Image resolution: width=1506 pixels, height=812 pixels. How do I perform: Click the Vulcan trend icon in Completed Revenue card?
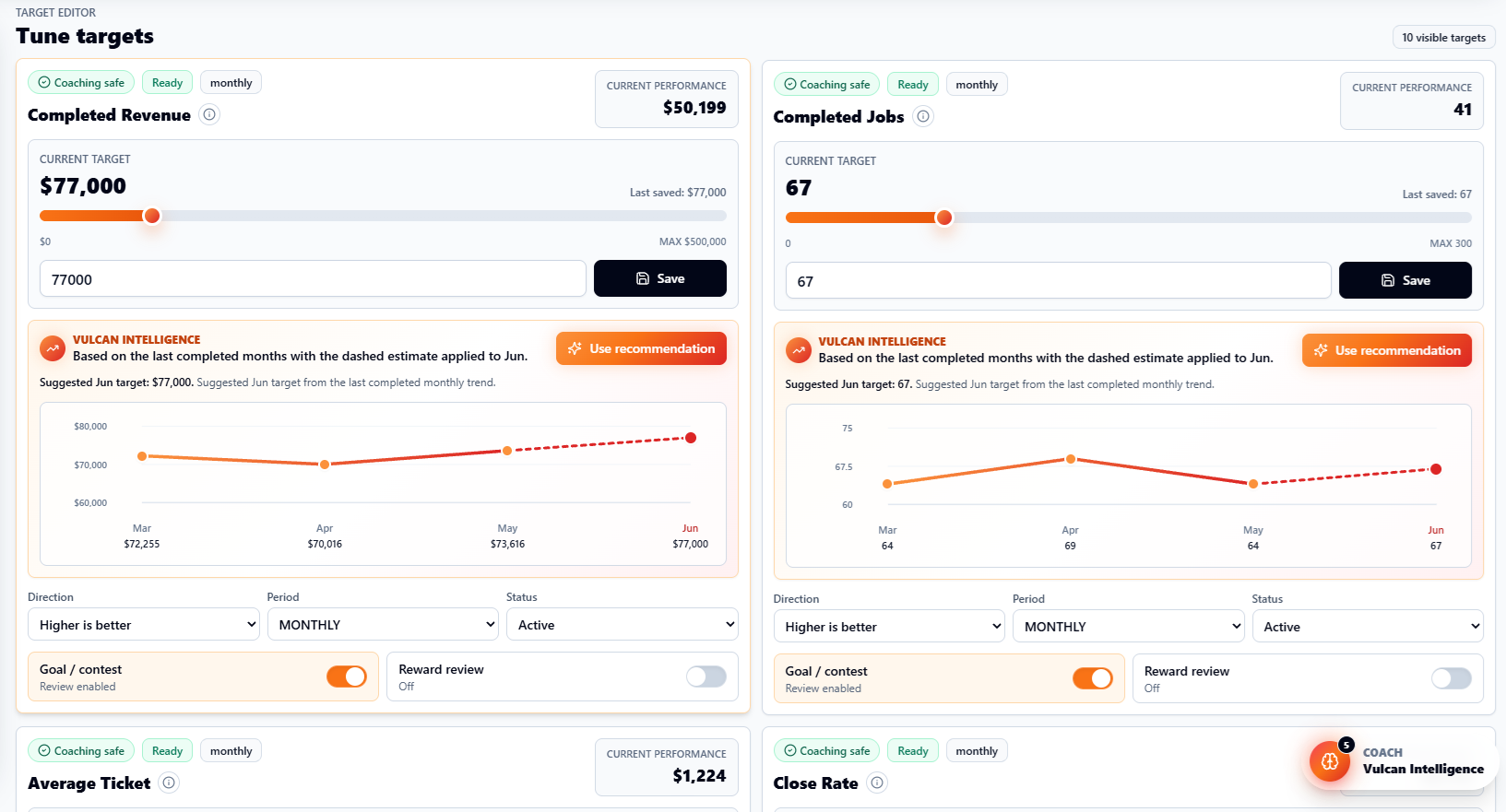click(x=53, y=348)
